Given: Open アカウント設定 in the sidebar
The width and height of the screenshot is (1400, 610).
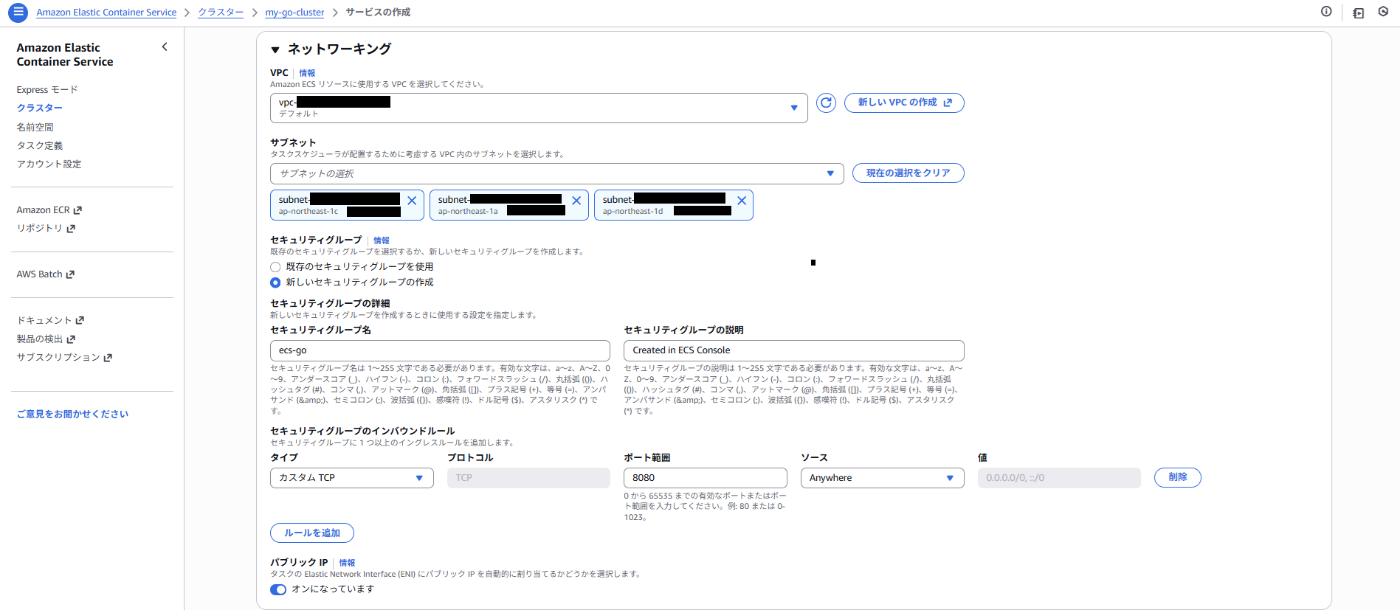Looking at the screenshot, I should pyautogui.click(x=49, y=163).
